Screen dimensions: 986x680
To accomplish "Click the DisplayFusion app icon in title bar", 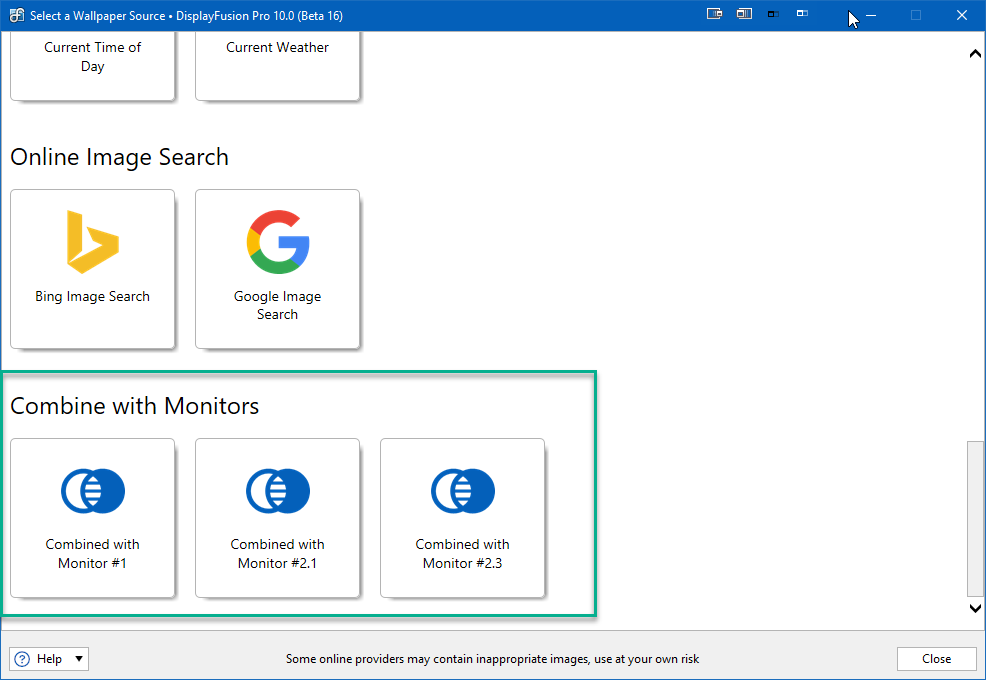I will click(17, 15).
